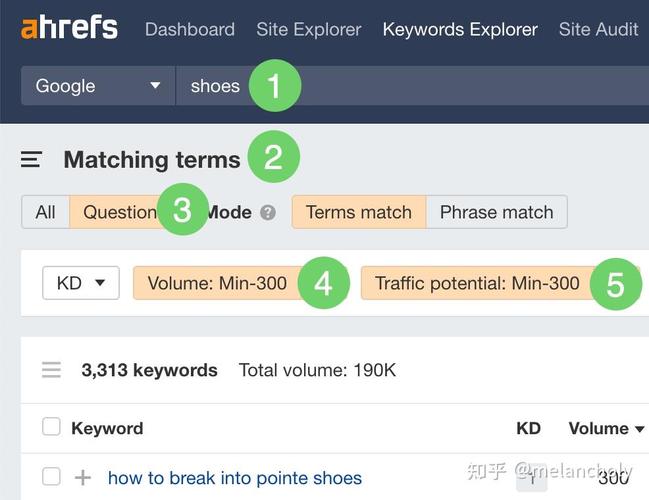
Task: Sort by the Volume column arrow
Action: point(640,429)
